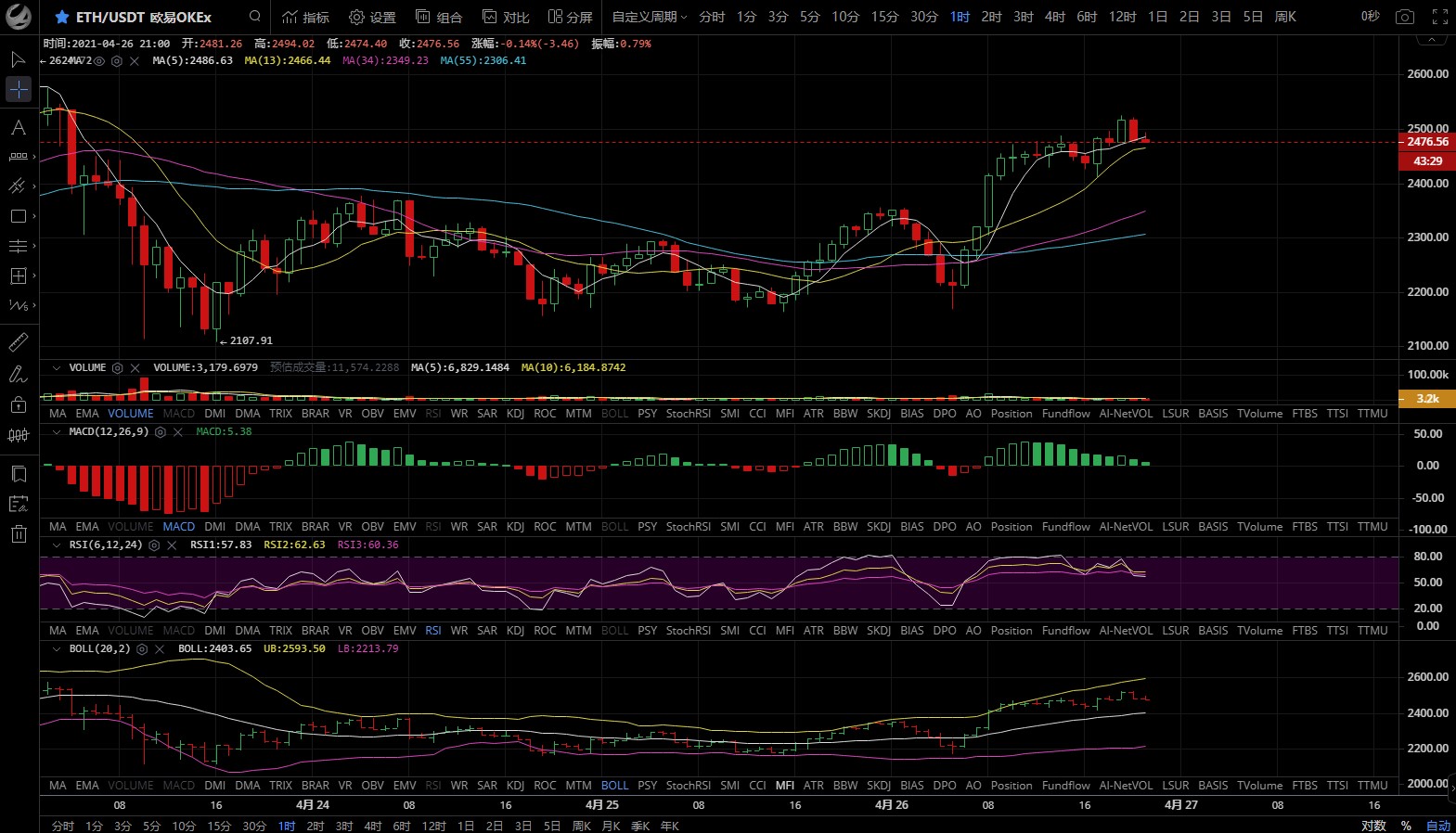Select the freehand brush drawing tool
Viewport: 1456px width, 833px height.
coord(18,374)
